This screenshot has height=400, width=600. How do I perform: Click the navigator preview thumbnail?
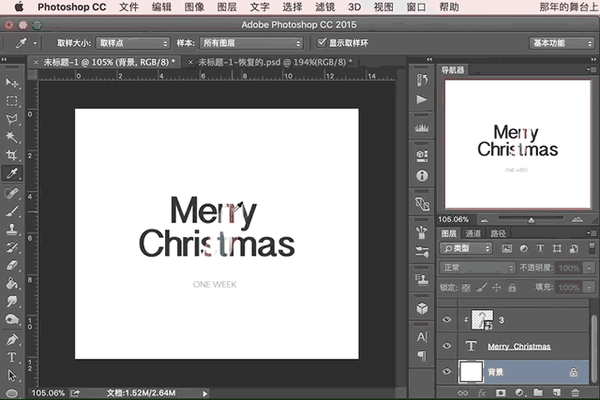coord(517,144)
